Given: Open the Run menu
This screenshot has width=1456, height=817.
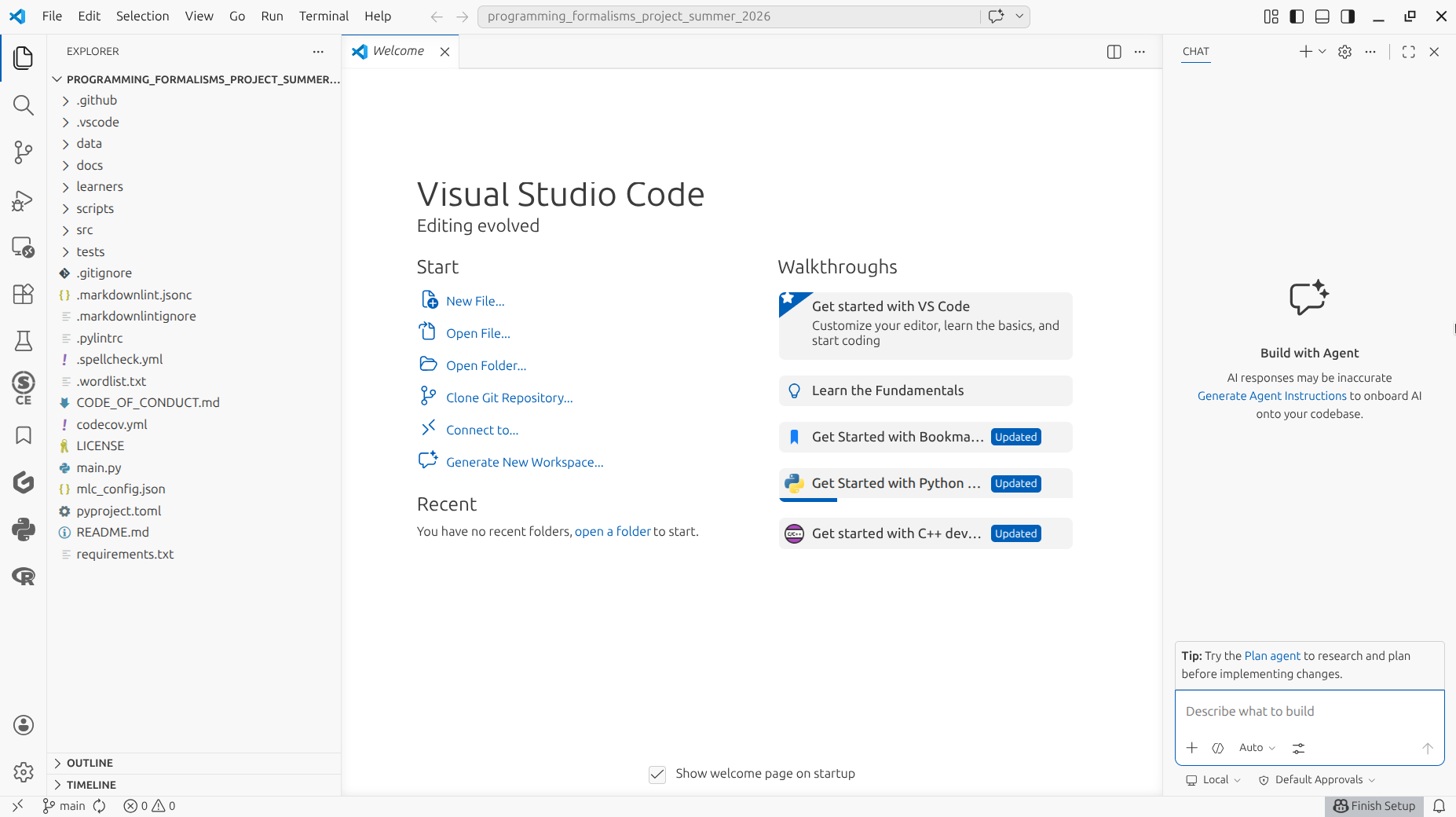Looking at the screenshot, I should (272, 16).
